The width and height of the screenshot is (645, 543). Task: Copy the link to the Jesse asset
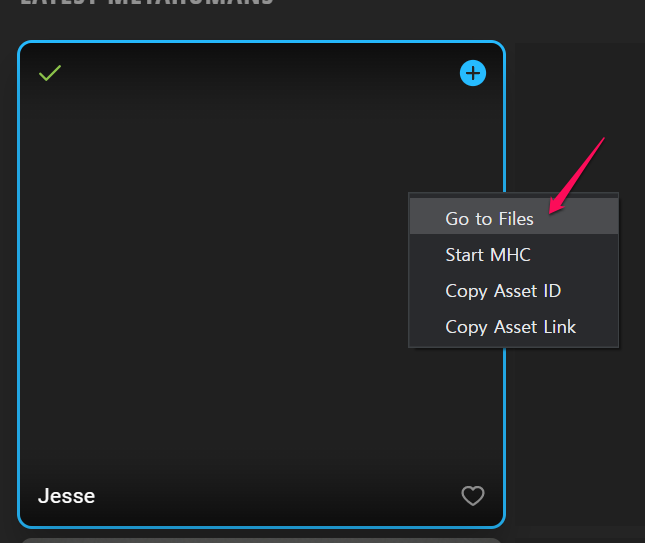tap(510, 327)
